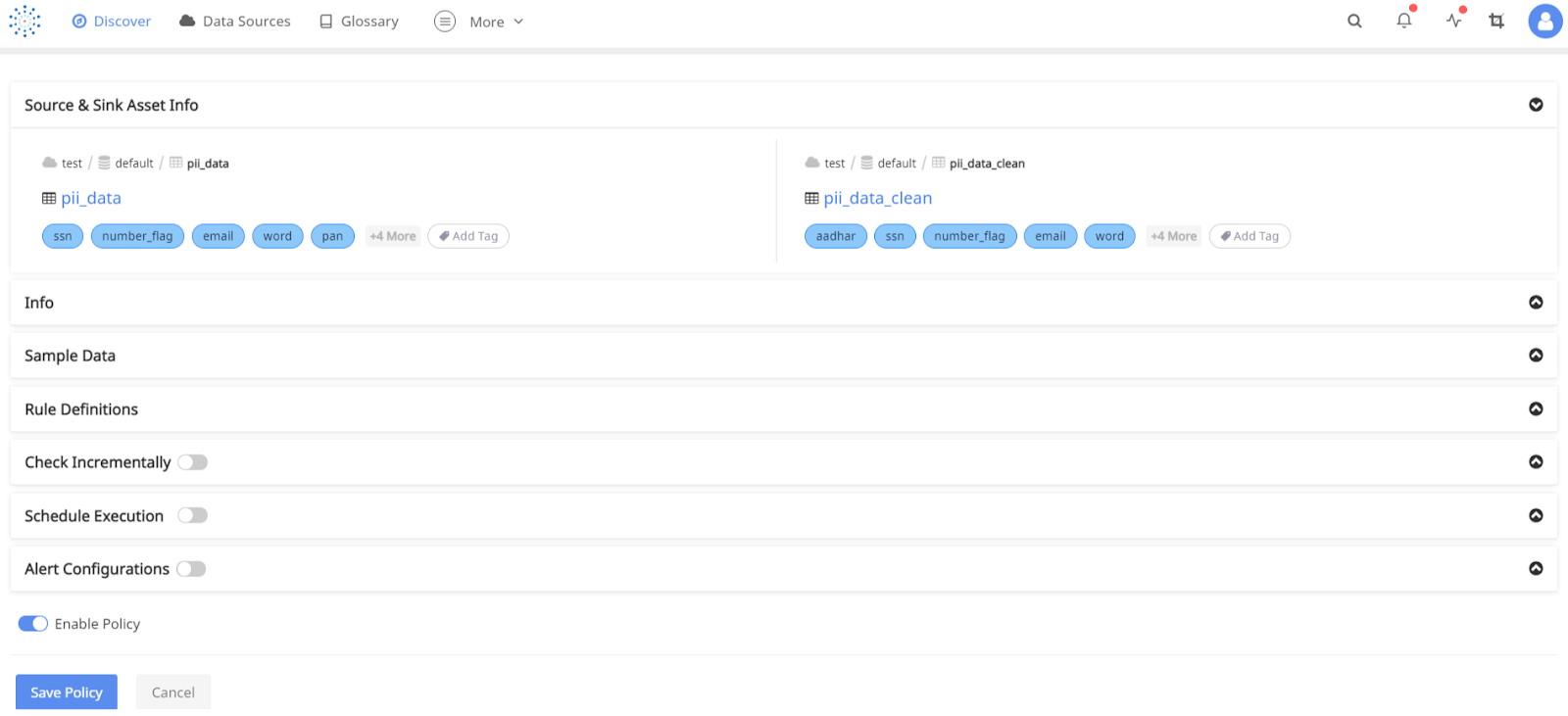This screenshot has height=716, width=1568.
Task: Click the number_flag tag on pii_data_clean
Action: (970, 236)
